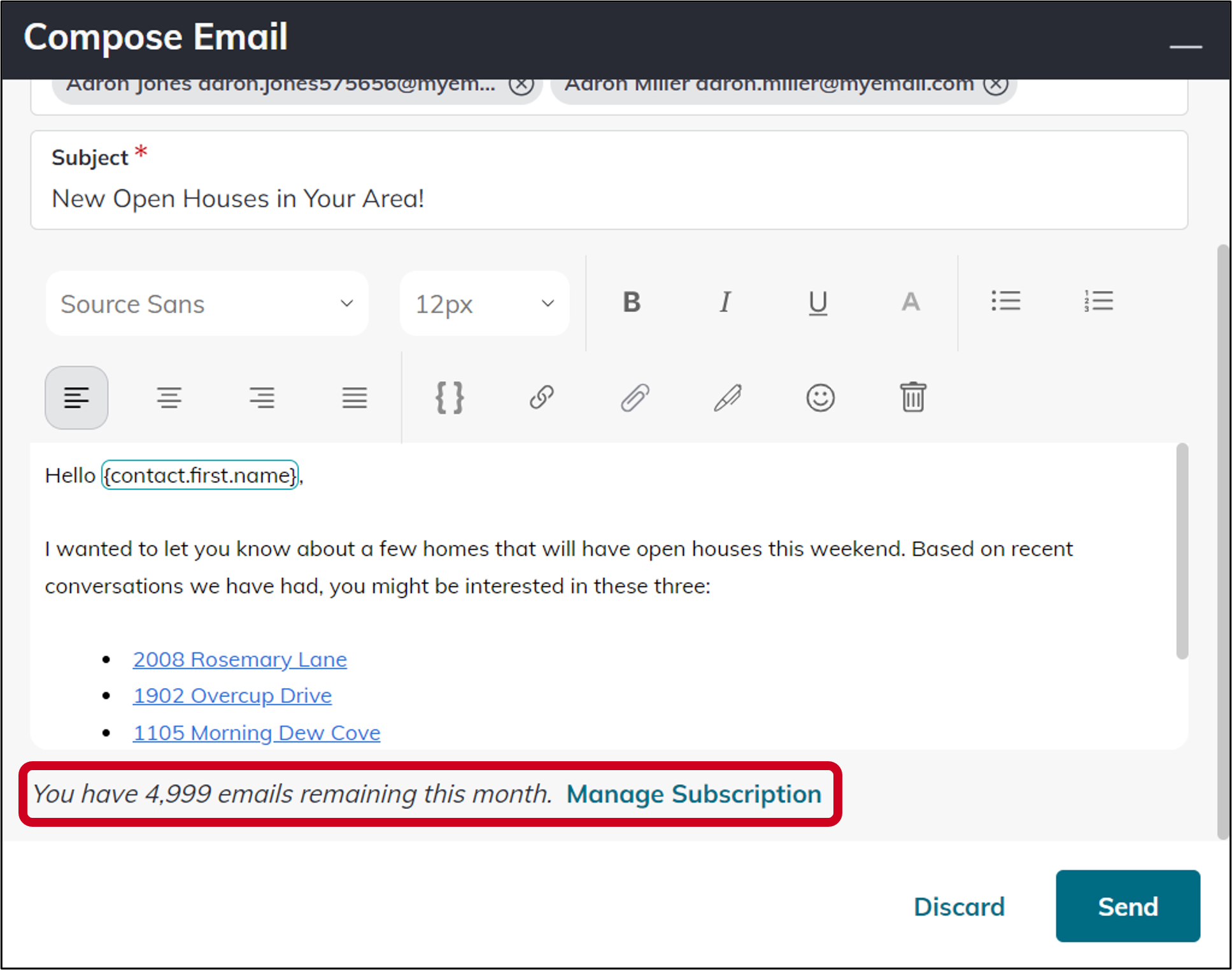The height and width of the screenshot is (970, 1232).
Task: Minimize the Compose Email window
Action: click(1186, 46)
